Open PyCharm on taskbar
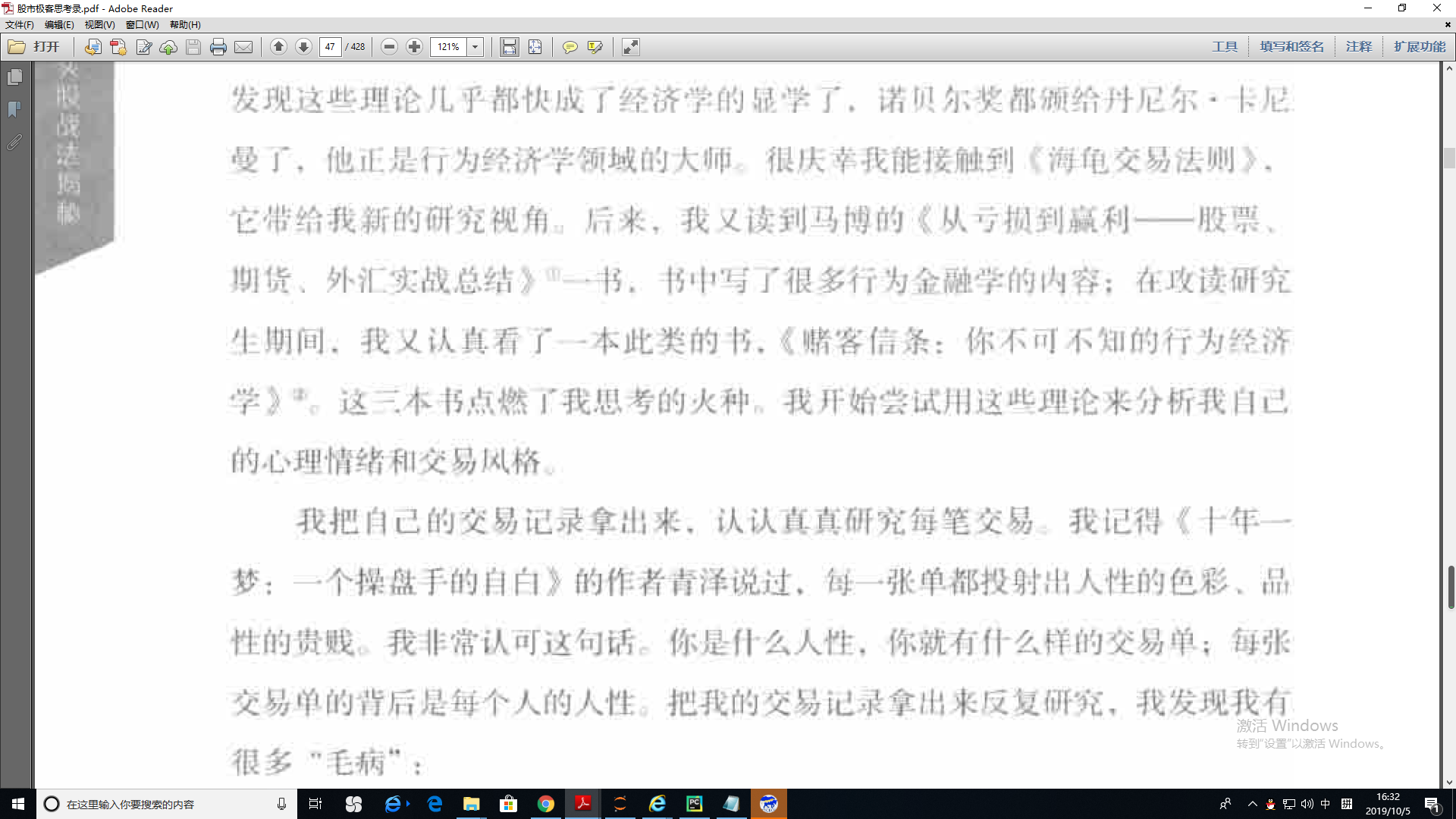The height and width of the screenshot is (819, 1456). click(x=694, y=804)
